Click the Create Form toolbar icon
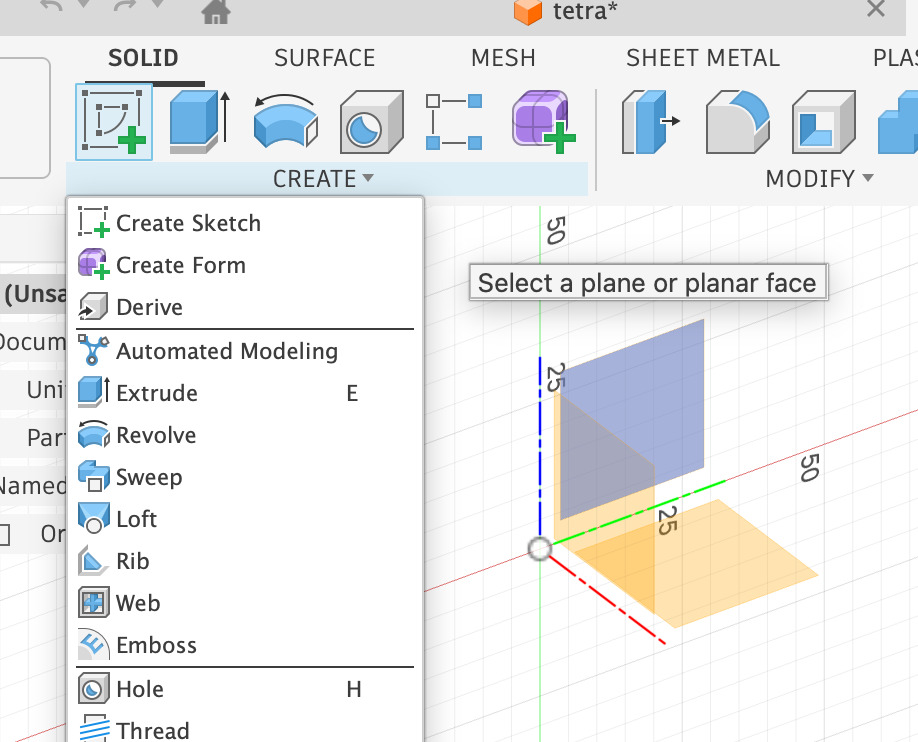The width and height of the screenshot is (918, 742). (x=543, y=122)
